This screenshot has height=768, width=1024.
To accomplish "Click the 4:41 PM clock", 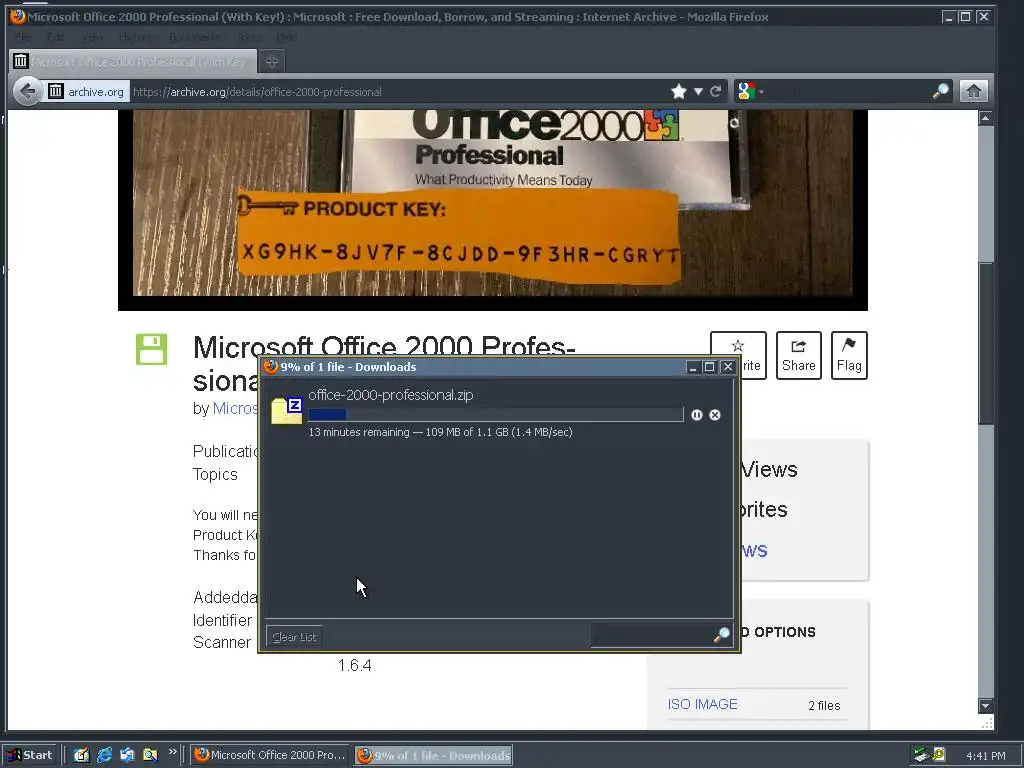I will point(985,756).
